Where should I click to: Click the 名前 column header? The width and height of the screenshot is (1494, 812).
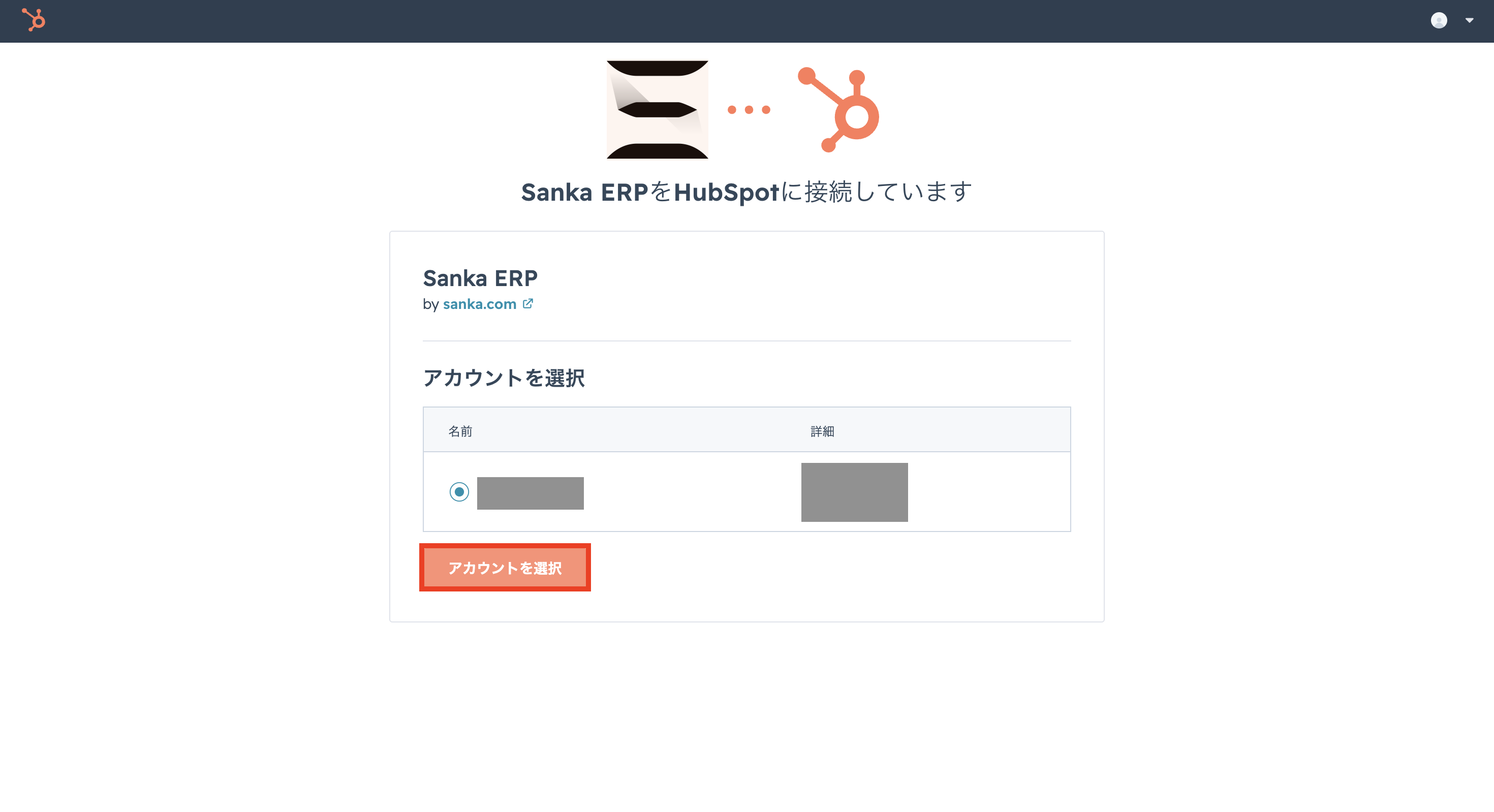(x=460, y=431)
